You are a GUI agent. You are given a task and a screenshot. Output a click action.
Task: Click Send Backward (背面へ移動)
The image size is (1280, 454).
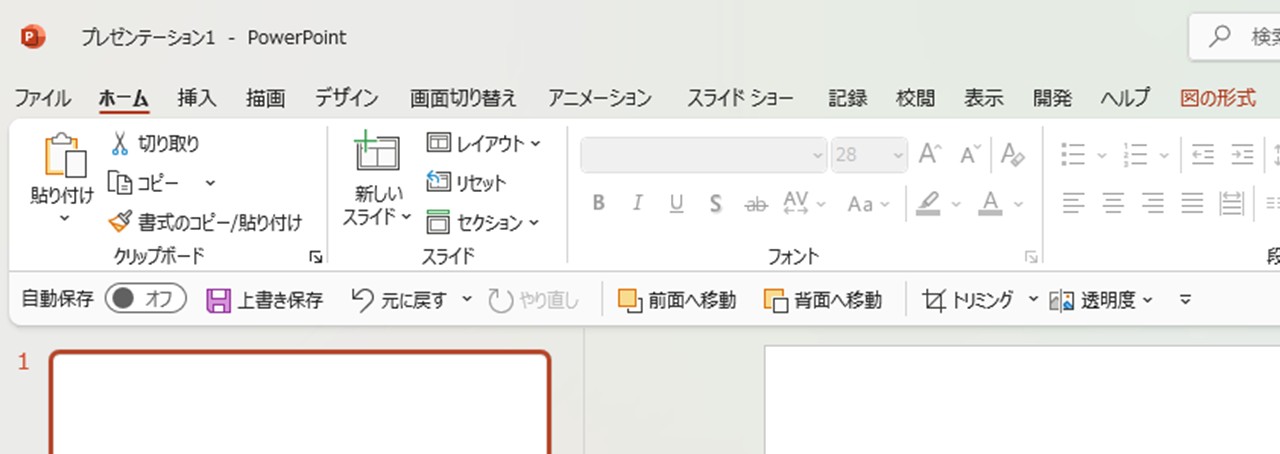823,299
